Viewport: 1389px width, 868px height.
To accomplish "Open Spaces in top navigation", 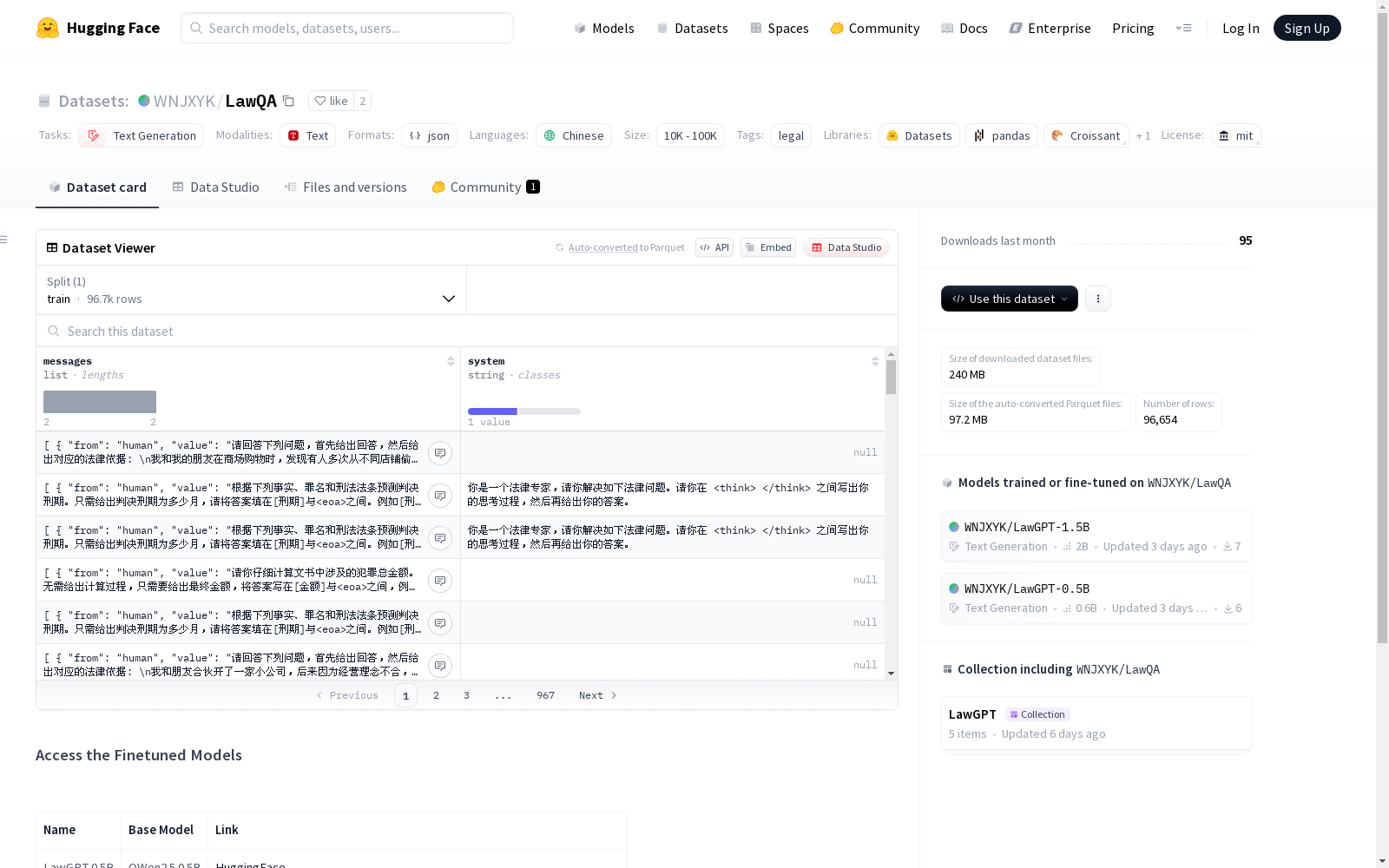I will pos(779,28).
